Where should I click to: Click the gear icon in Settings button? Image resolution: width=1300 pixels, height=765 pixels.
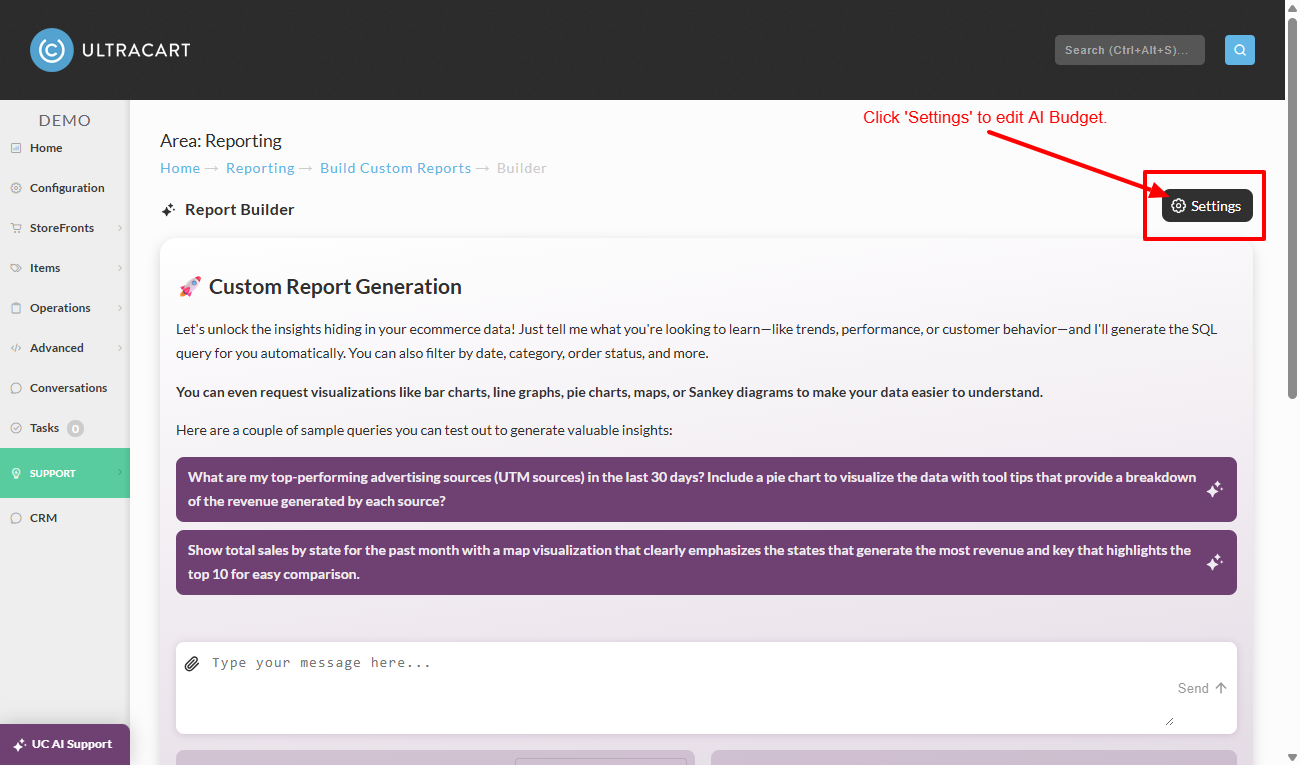(1179, 206)
